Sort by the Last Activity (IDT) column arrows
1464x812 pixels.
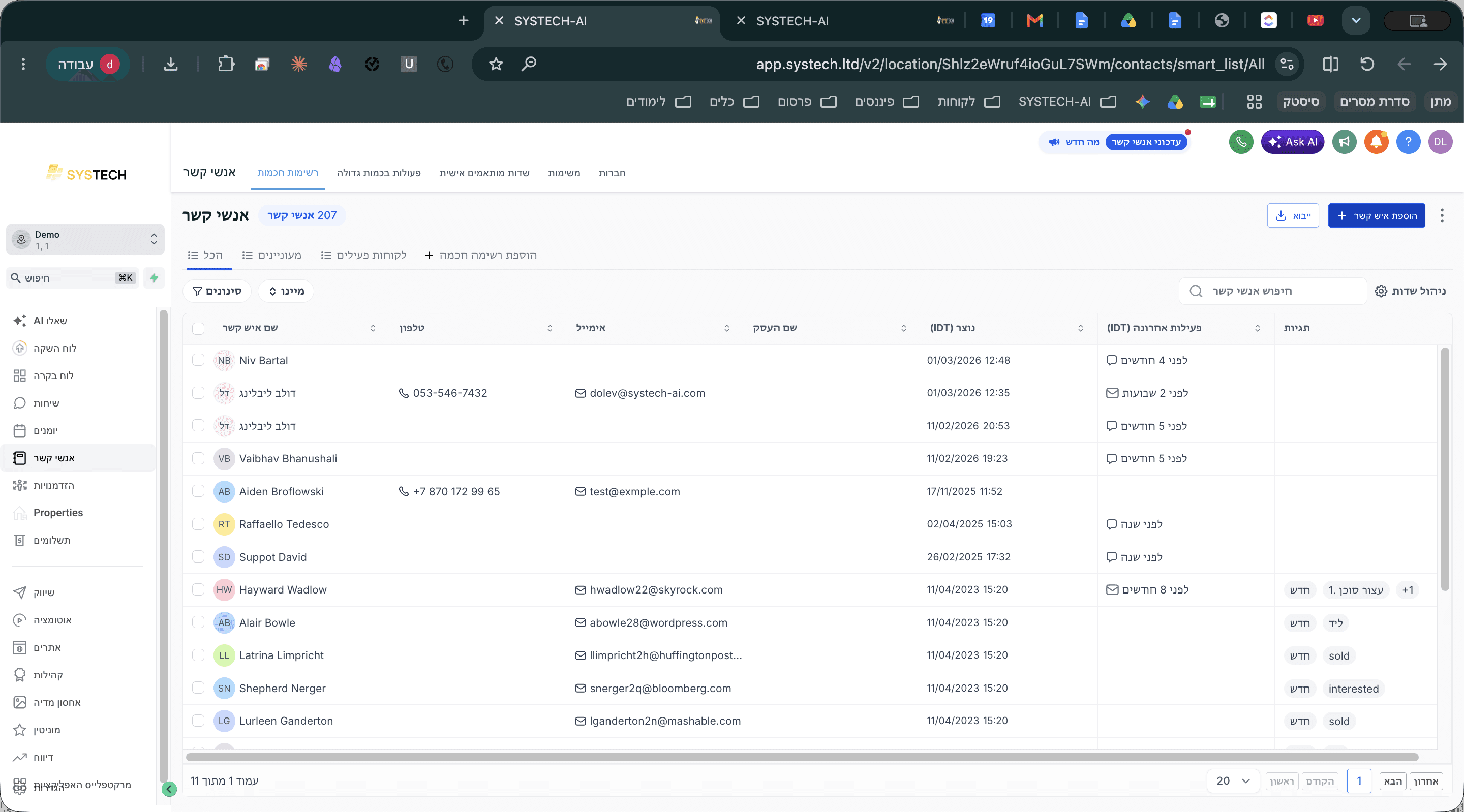[1257, 328]
